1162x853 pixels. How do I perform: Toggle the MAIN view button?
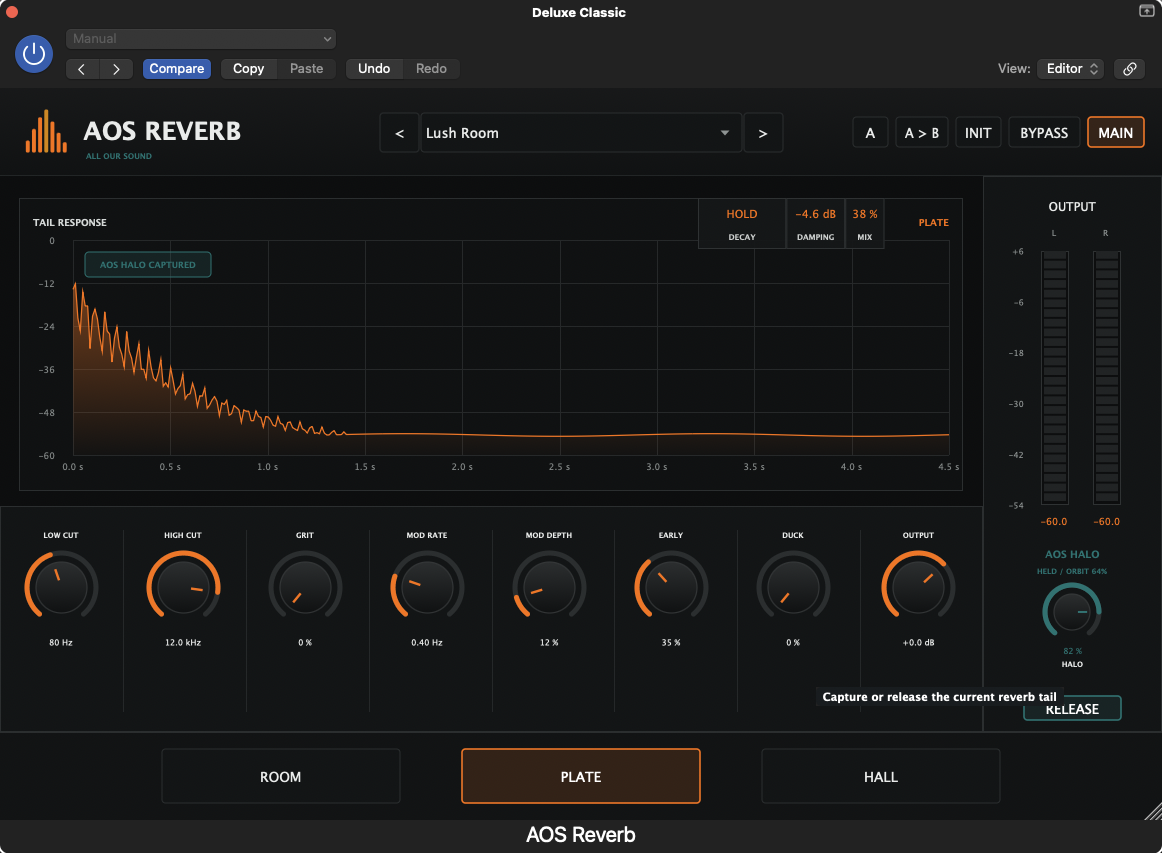(x=1115, y=133)
